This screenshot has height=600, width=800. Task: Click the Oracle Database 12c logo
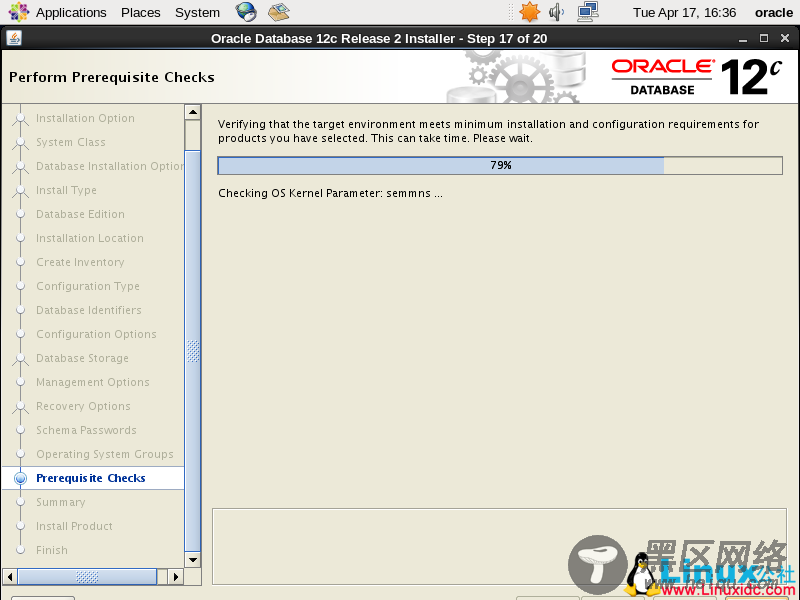tap(696, 77)
